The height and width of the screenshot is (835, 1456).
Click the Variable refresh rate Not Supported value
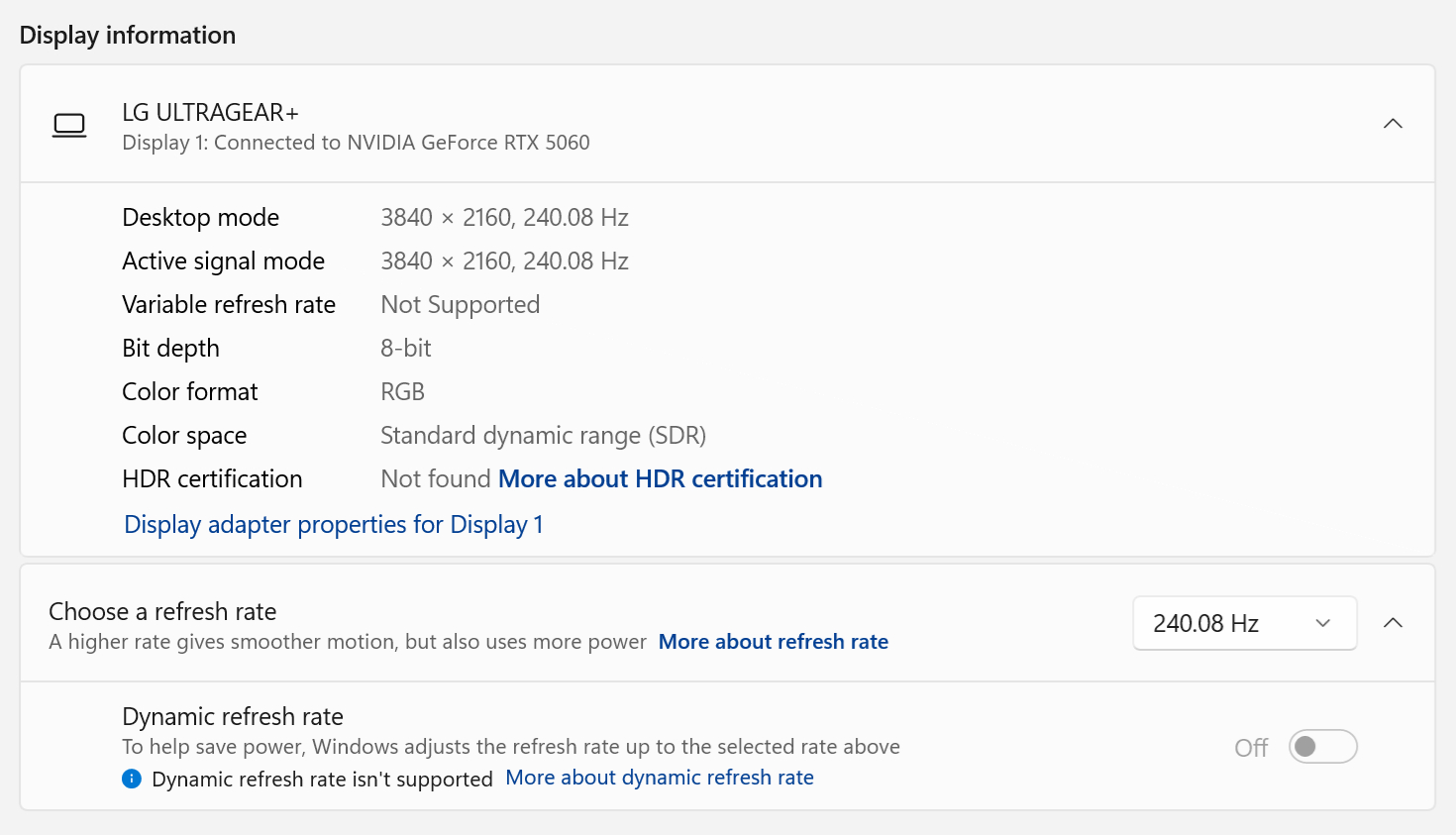tap(460, 305)
